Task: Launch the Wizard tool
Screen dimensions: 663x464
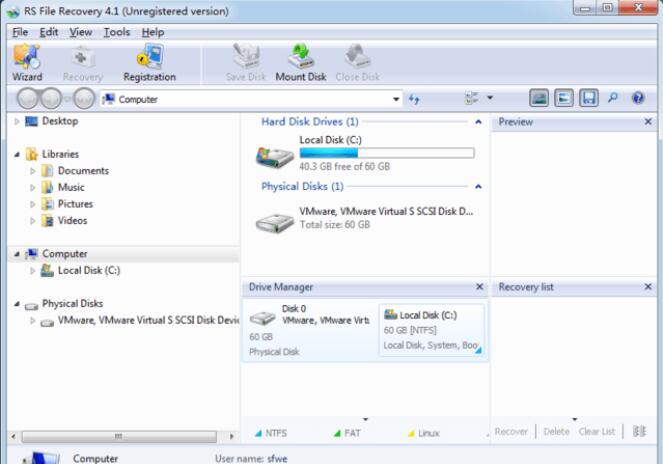Action: click(x=27, y=63)
